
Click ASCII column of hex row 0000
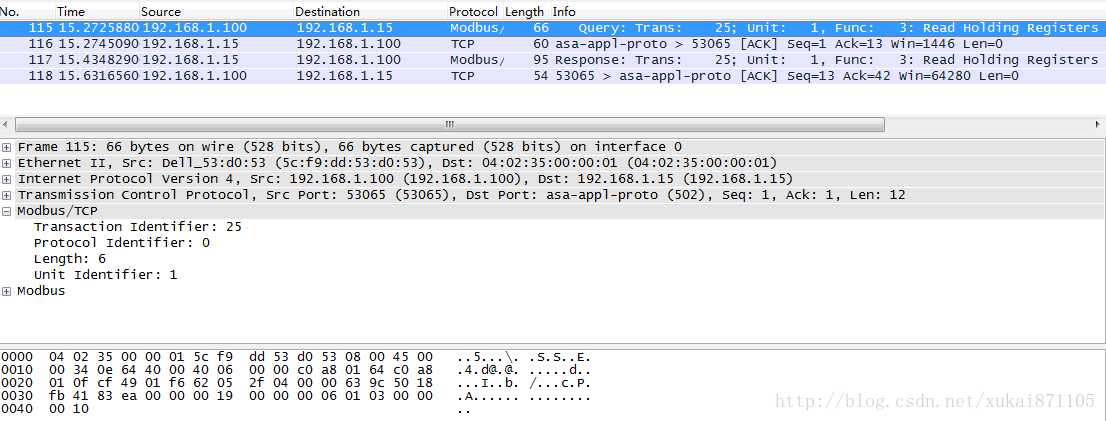(x=524, y=357)
